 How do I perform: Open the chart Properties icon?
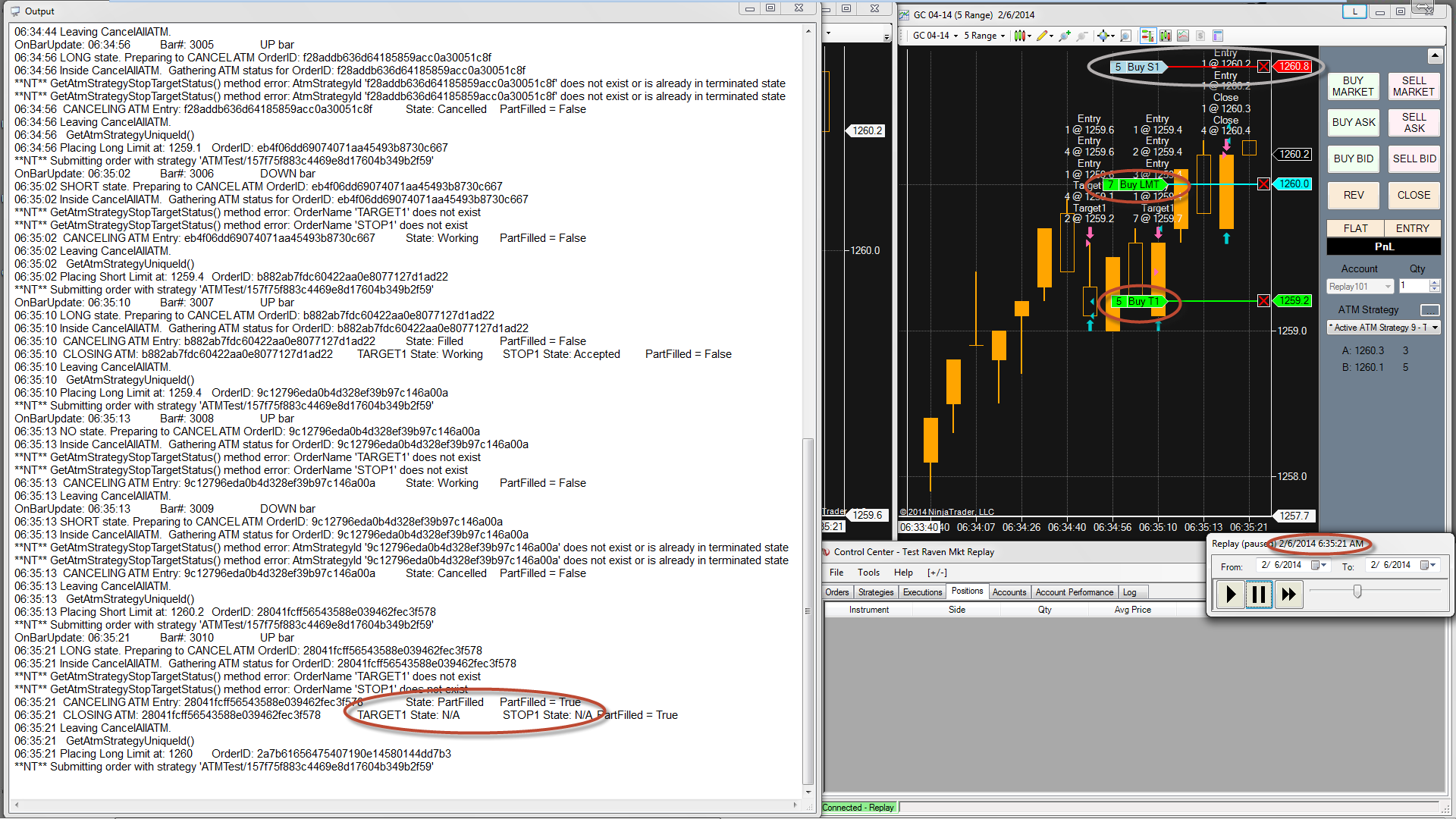coord(1218,36)
